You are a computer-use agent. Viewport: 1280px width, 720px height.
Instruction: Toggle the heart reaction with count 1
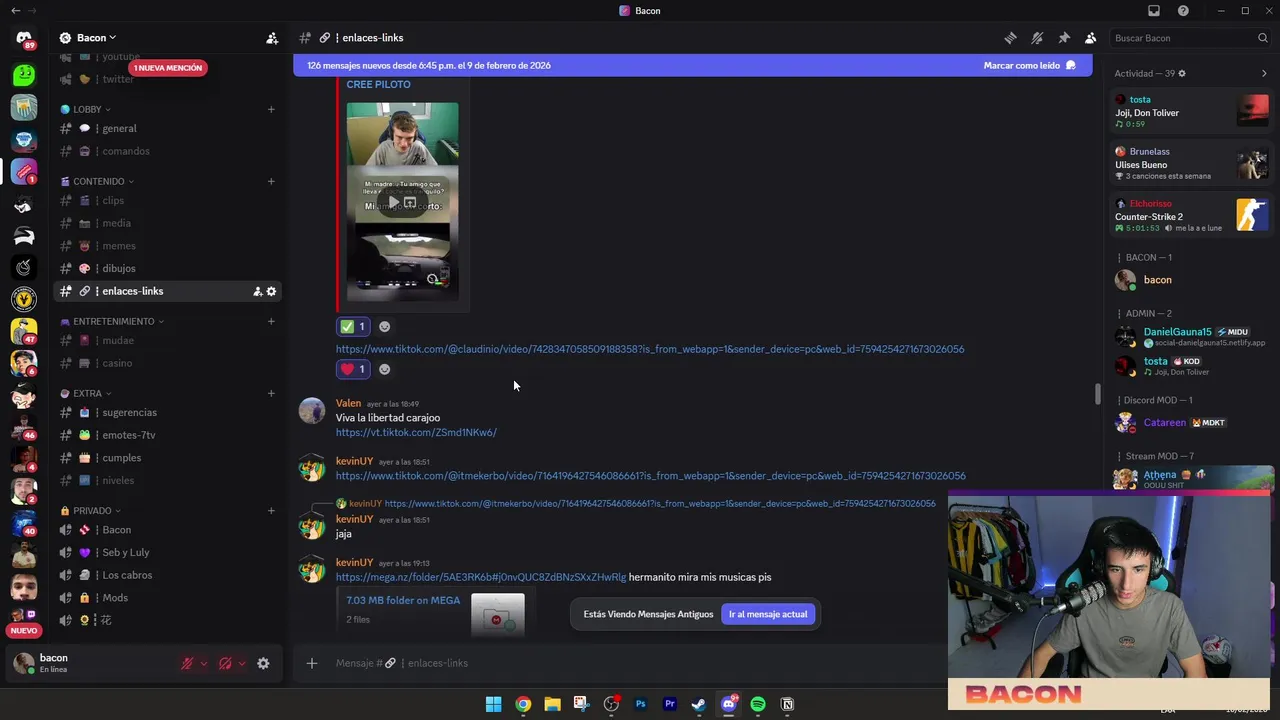coord(353,369)
